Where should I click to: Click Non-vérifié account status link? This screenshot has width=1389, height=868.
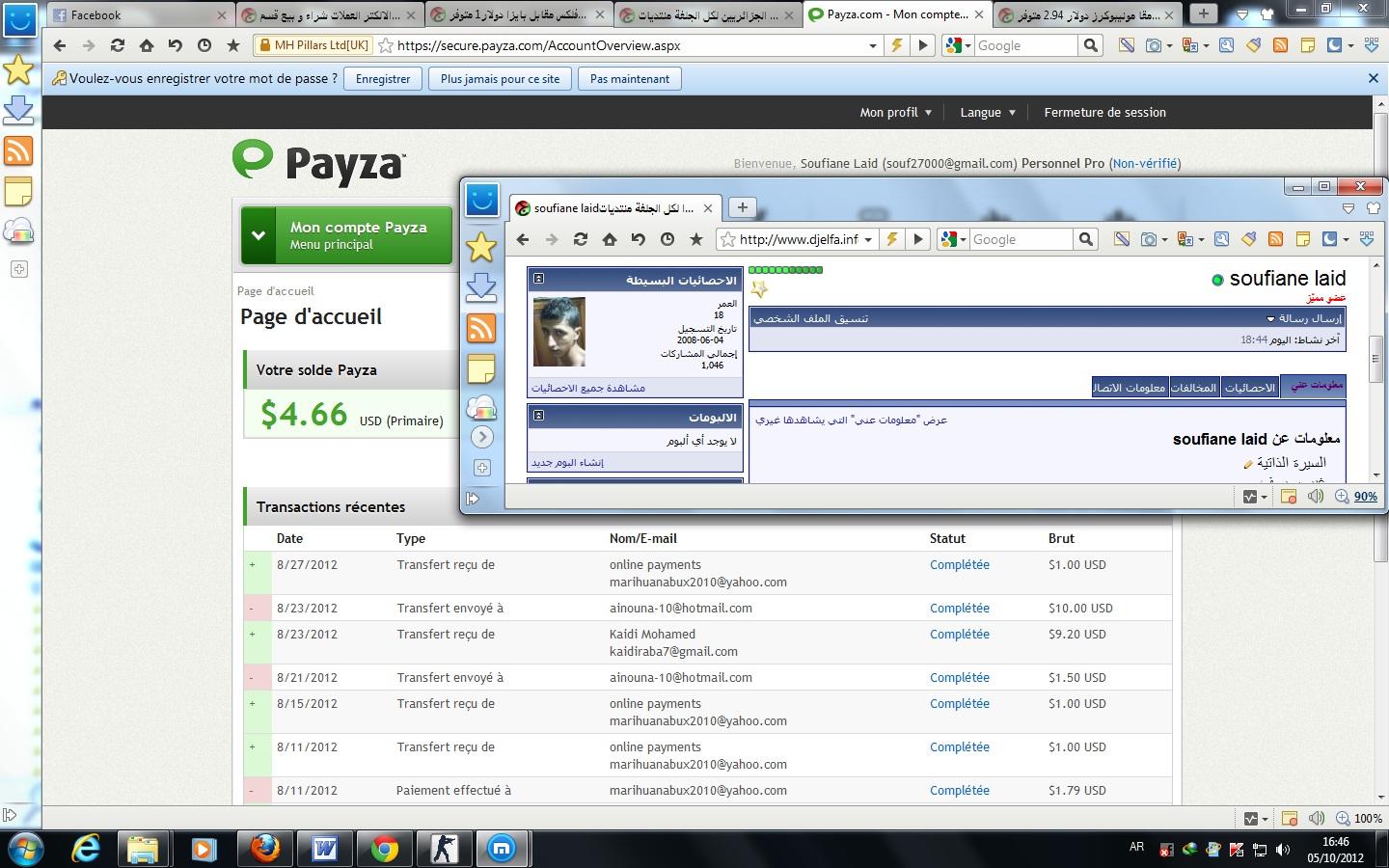click(x=1145, y=163)
